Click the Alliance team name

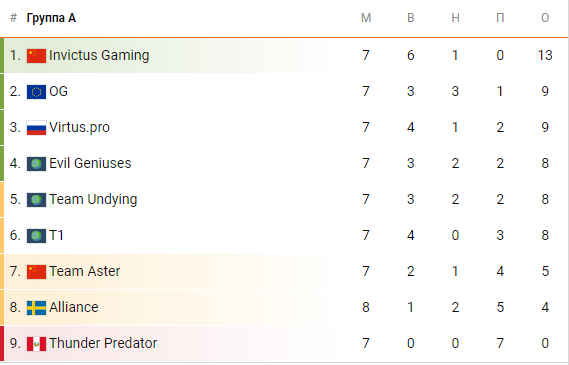tap(74, 307)
